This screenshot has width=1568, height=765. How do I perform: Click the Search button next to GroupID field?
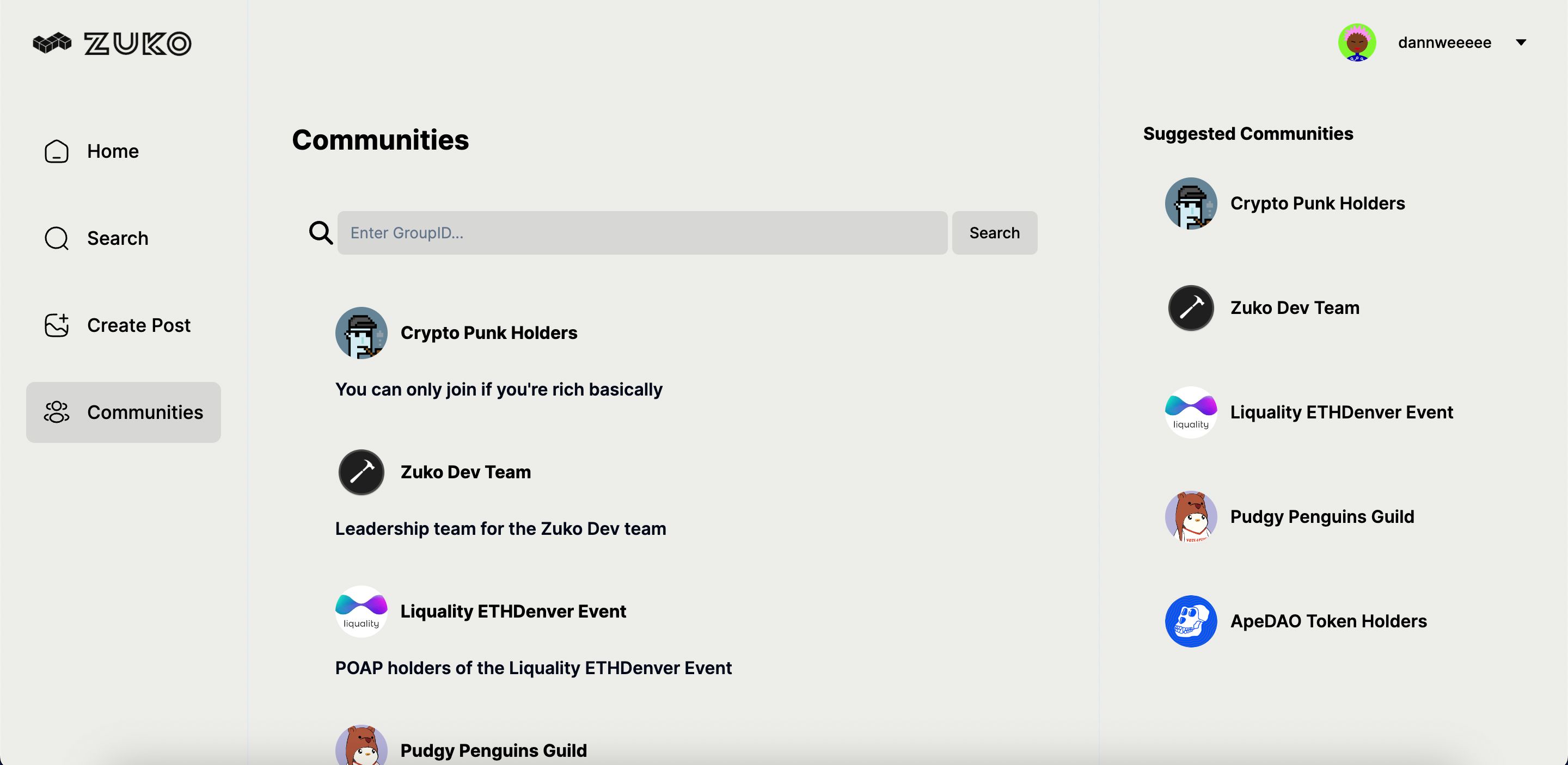point(995,233)
